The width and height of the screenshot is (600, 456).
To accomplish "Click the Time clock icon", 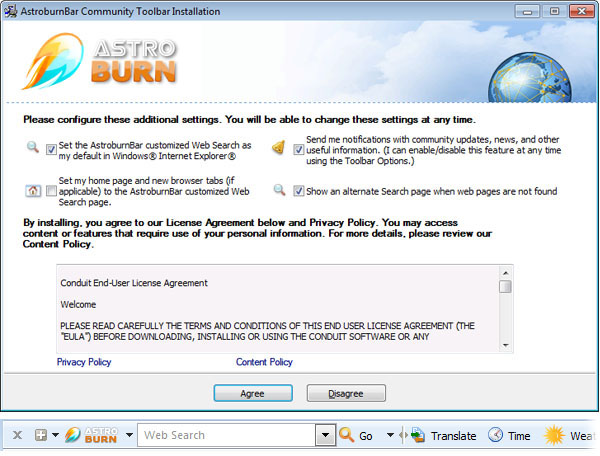I will point(496,435).
